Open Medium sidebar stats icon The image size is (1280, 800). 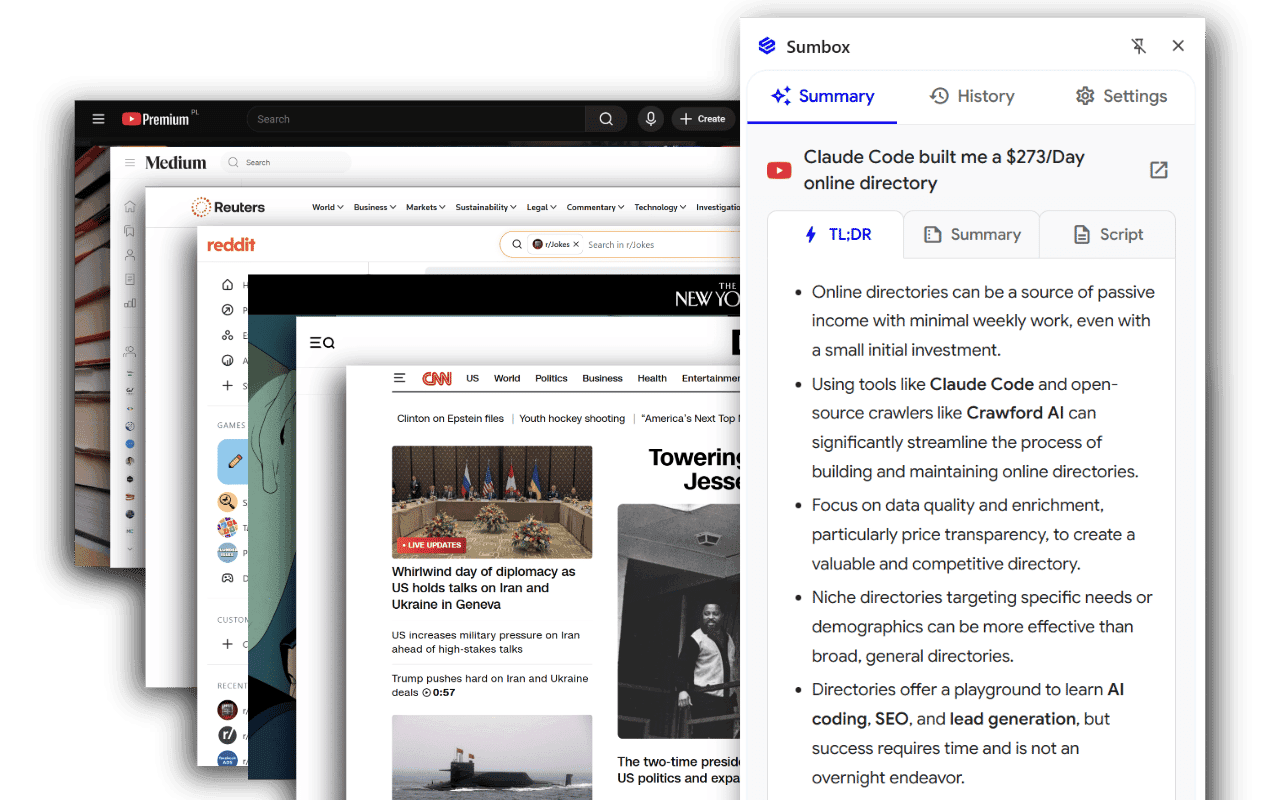click(130, 303)
